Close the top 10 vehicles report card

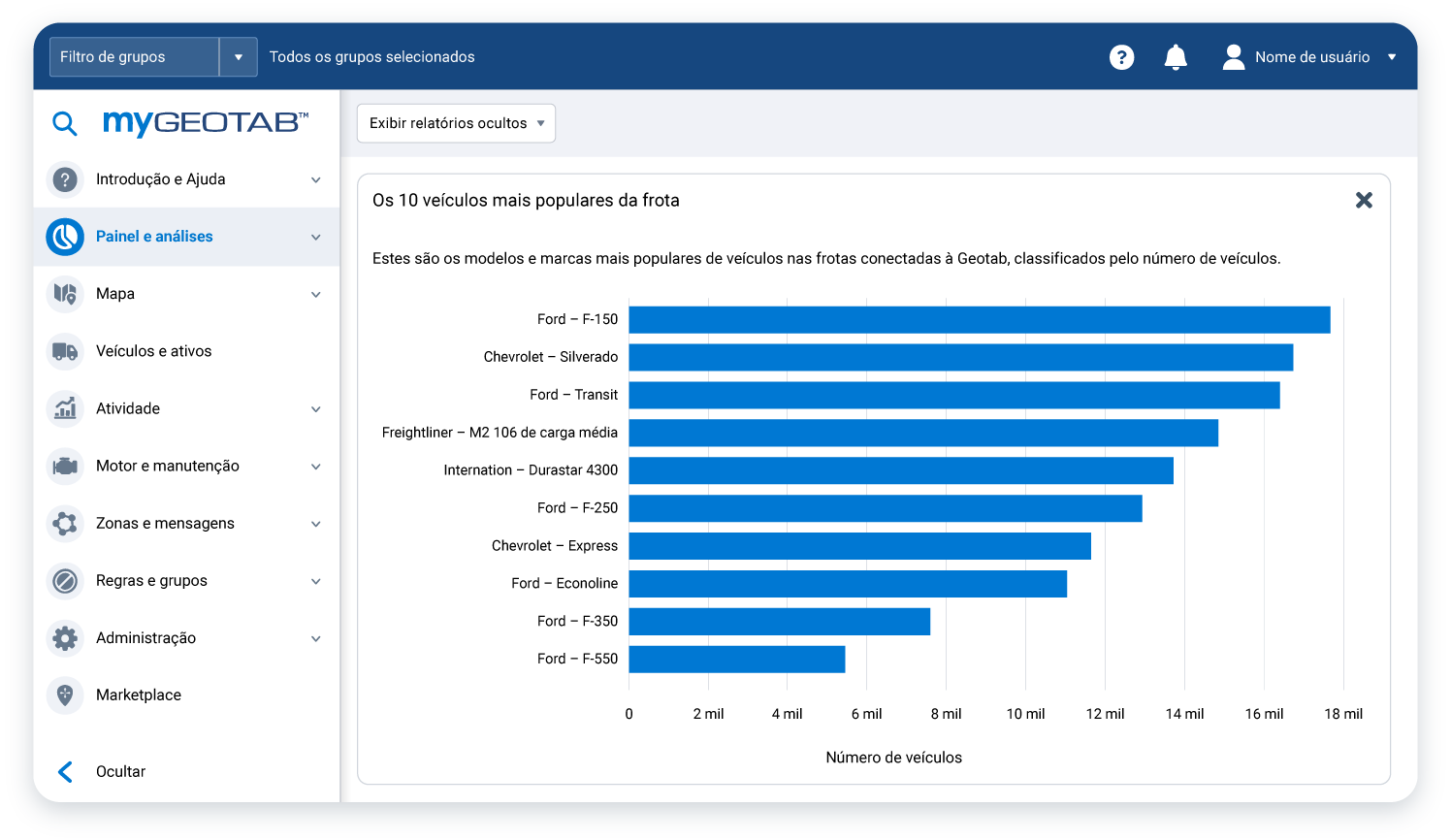(x=1364, y=200)
